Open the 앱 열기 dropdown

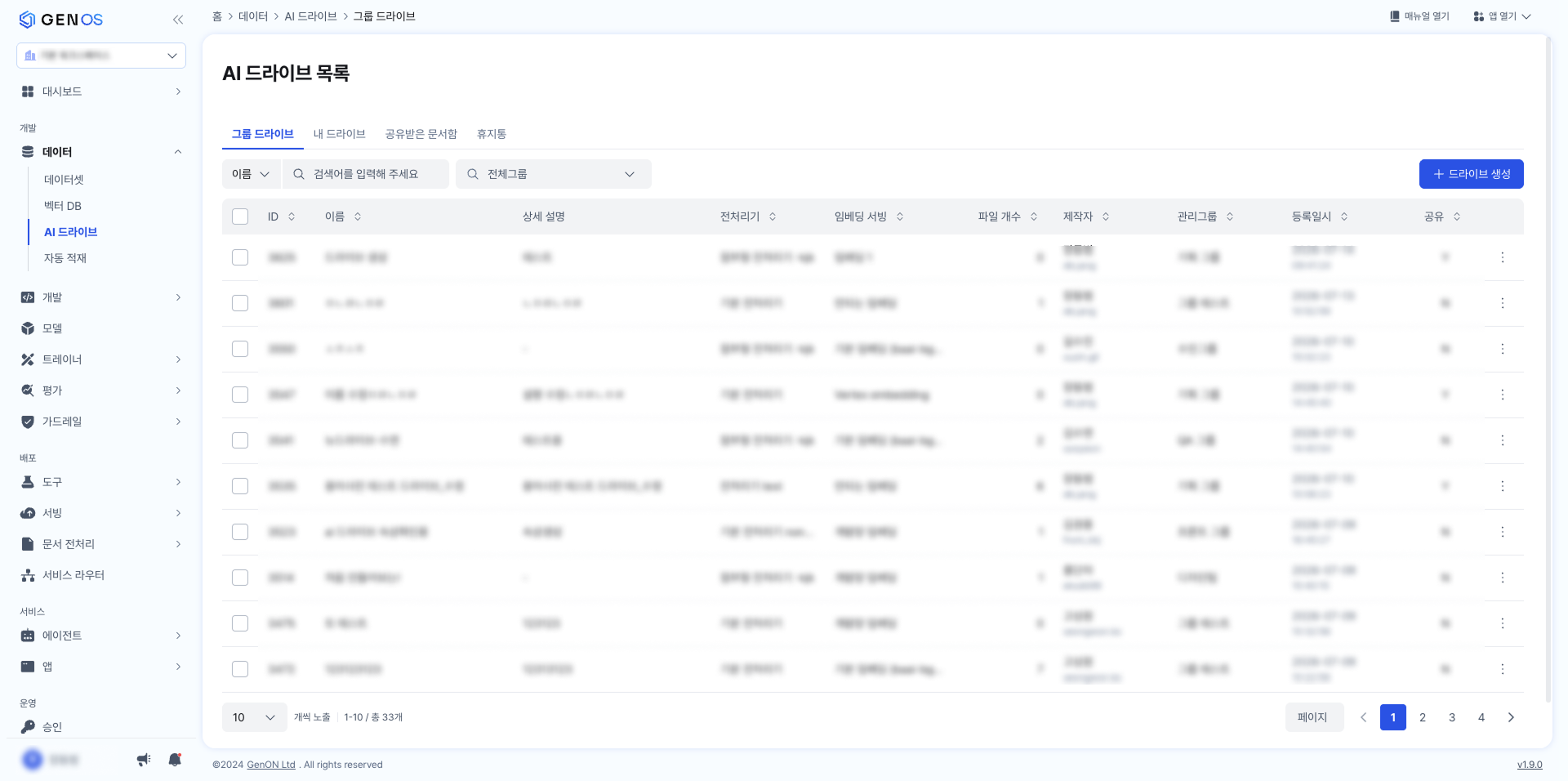(x=1503, y=16)
